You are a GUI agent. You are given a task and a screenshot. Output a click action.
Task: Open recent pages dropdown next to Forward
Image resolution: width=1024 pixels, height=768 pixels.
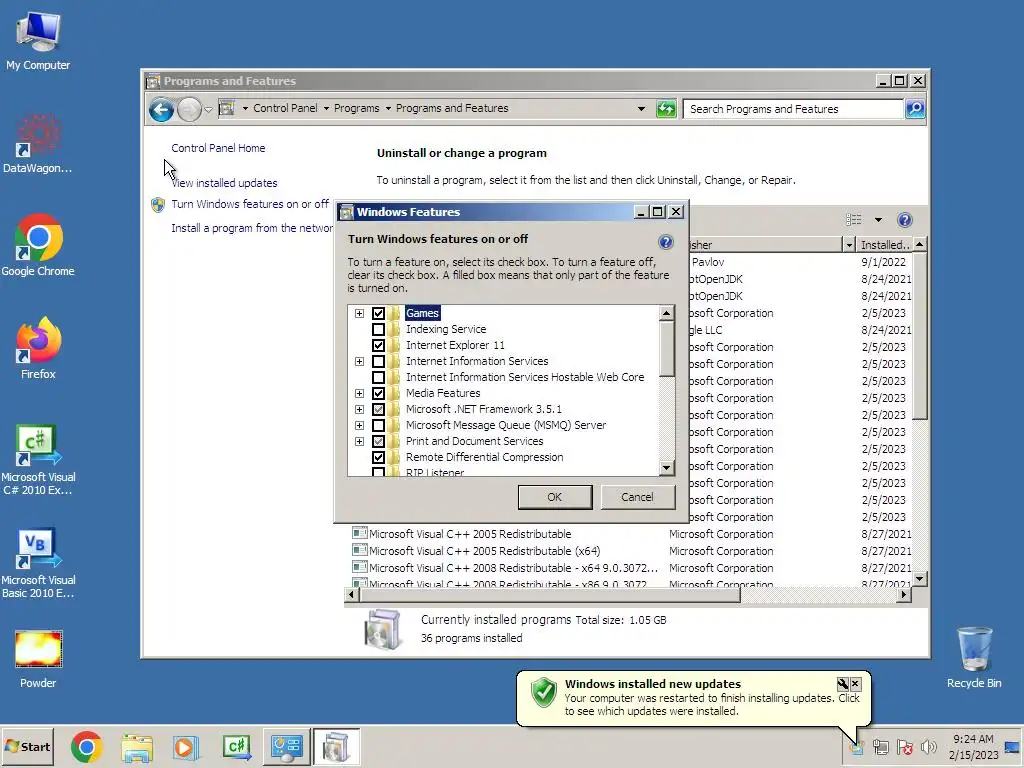[x=208, y=110]
